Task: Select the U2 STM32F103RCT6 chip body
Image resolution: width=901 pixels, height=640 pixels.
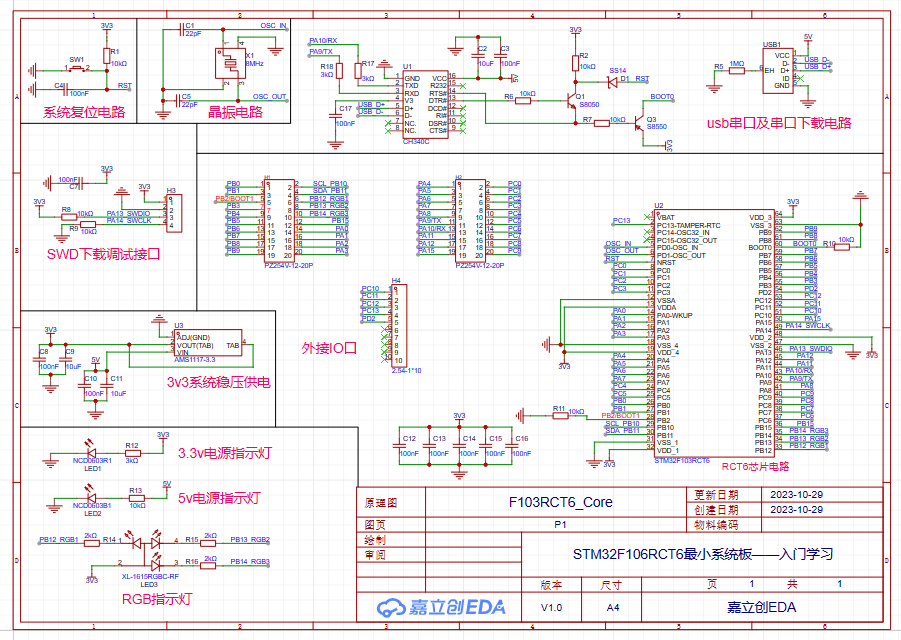Action: click(x=714, y=334)
